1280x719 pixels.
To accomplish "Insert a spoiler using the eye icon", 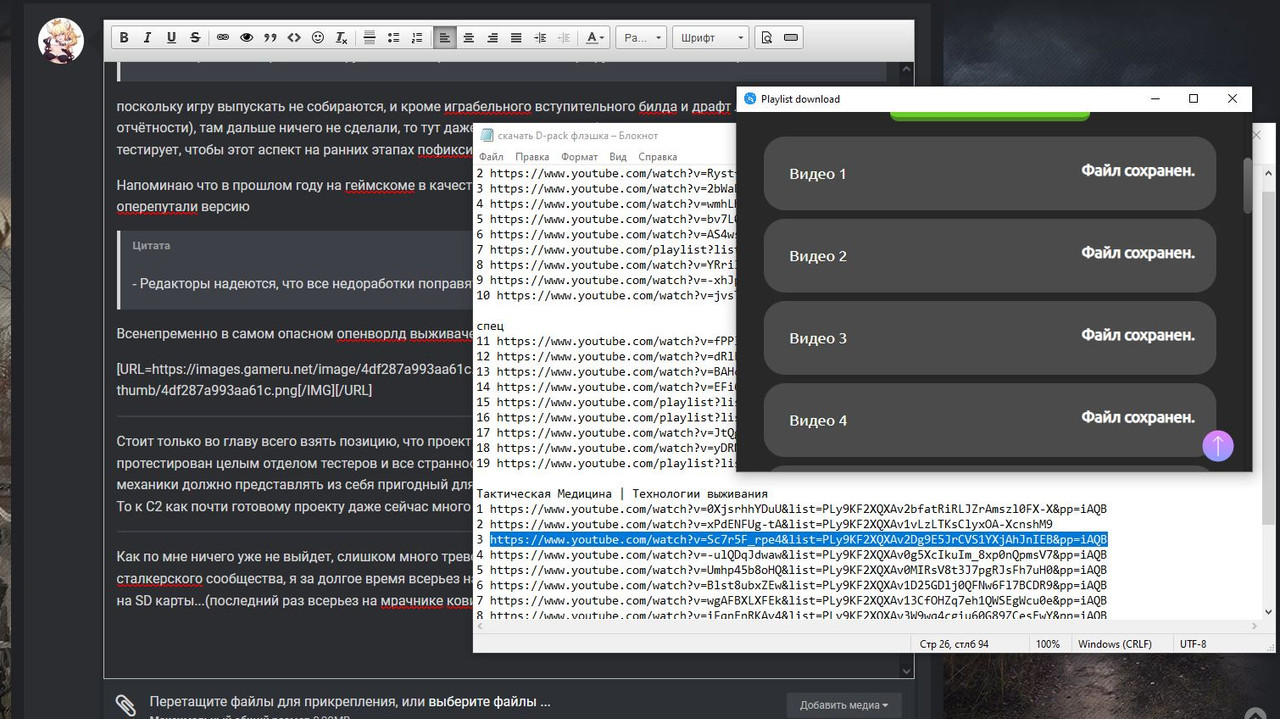I will (x=246, y=38).
